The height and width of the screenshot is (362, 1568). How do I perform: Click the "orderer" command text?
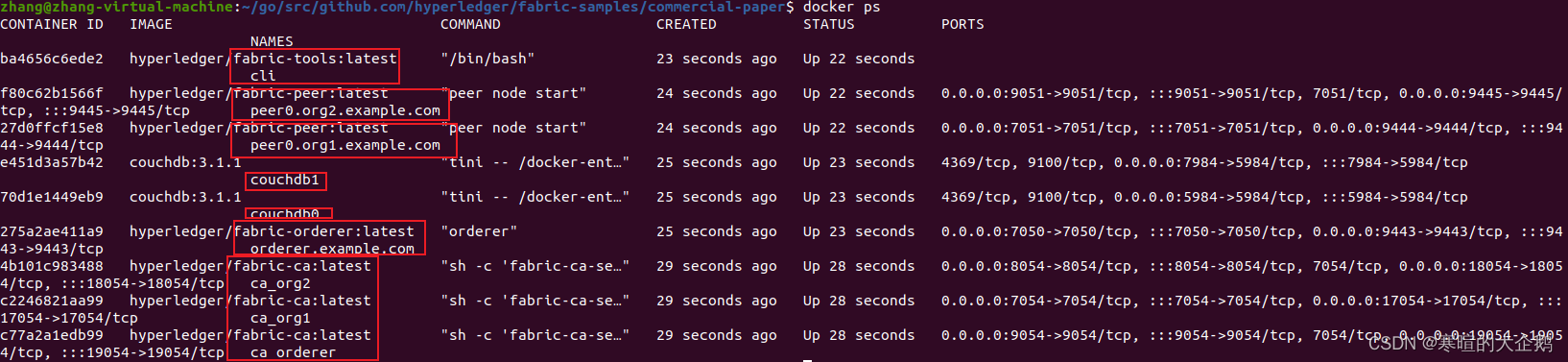(x=479, y=231)
